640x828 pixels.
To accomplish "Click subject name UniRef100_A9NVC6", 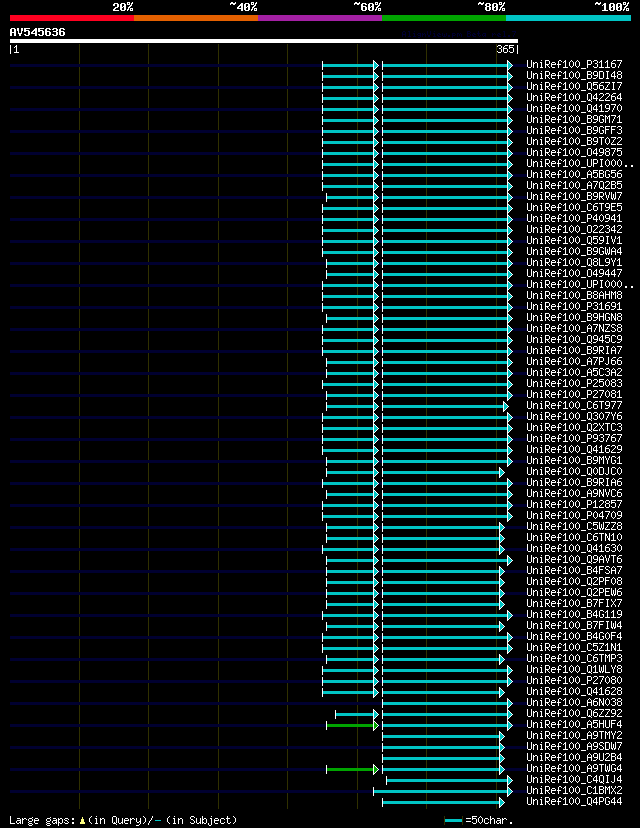I will click(574, 493).
